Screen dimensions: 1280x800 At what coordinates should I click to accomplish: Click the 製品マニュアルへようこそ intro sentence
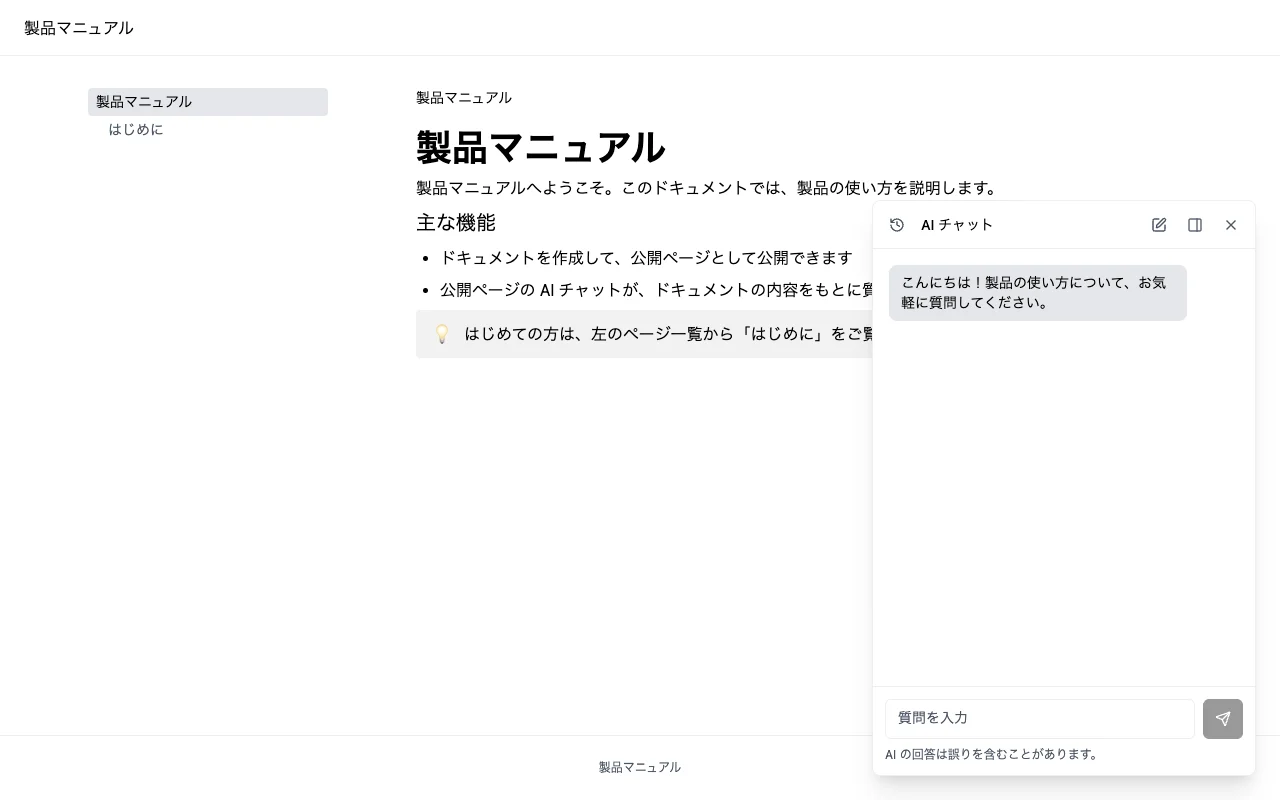coord(709,188)
